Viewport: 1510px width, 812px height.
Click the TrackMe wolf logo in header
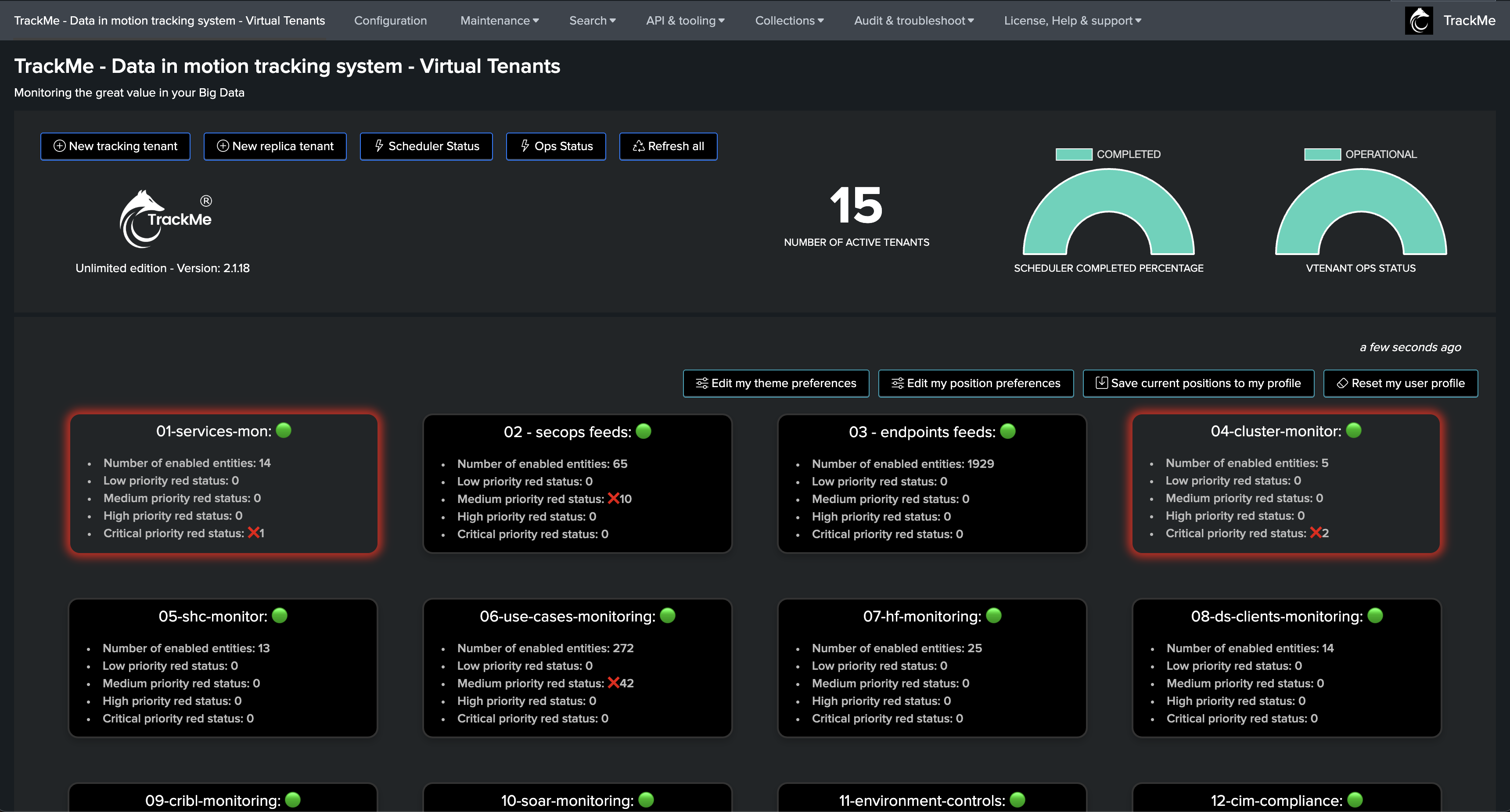1419,21
